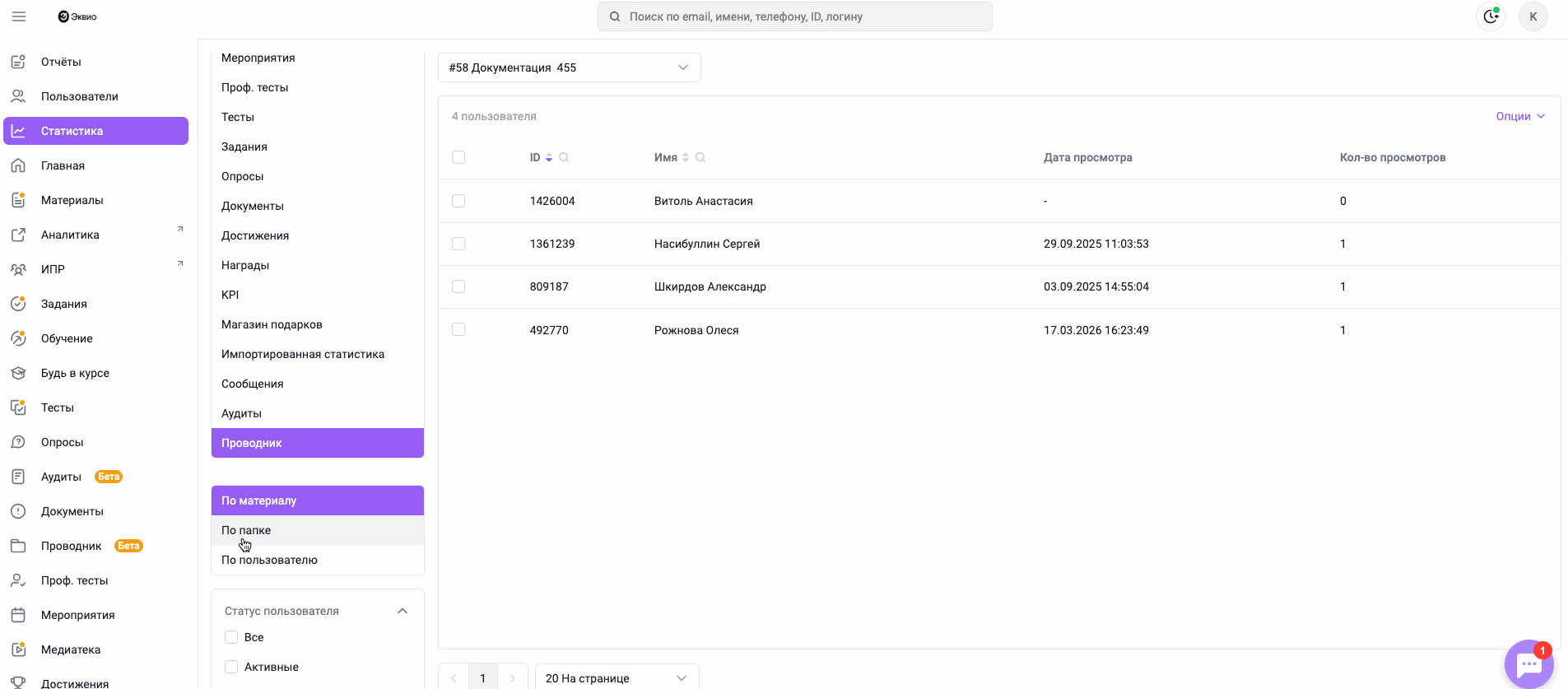Click the hamburger menu icon
Image resolution: width=1568 pixels, height=689 pixels.
coord(19,16)
